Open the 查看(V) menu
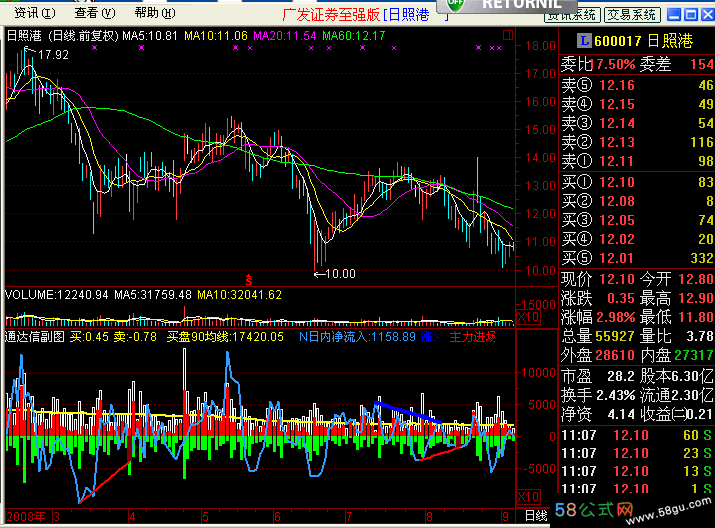Screen dimensions: 715x528 [95, 13]
